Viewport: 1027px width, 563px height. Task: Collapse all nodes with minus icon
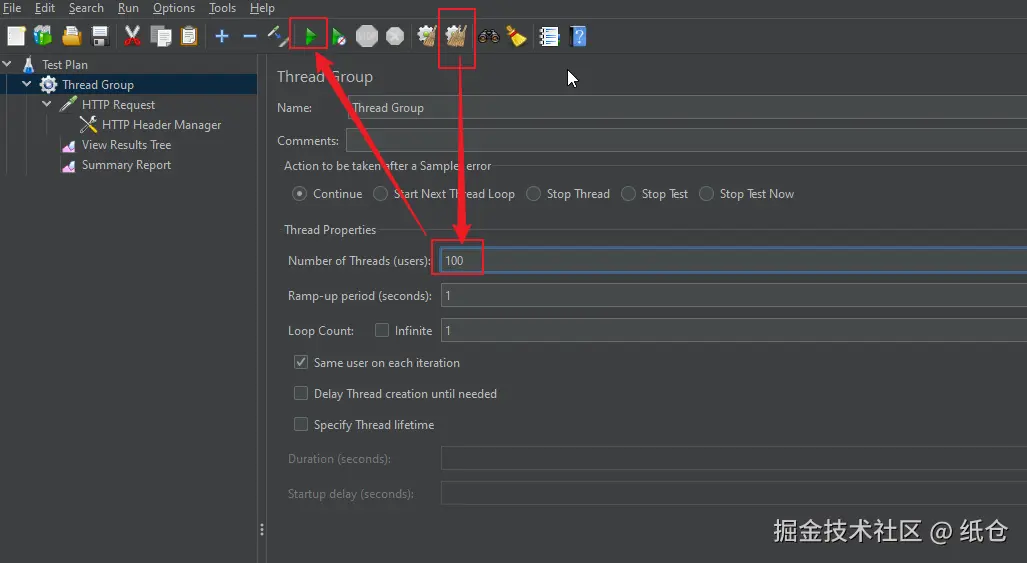[250, 36]
